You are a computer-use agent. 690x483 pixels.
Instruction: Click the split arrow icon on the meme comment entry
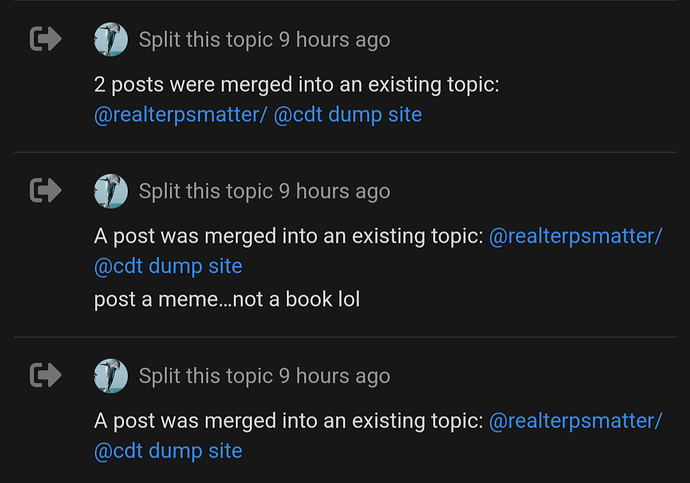pos(46,190)
